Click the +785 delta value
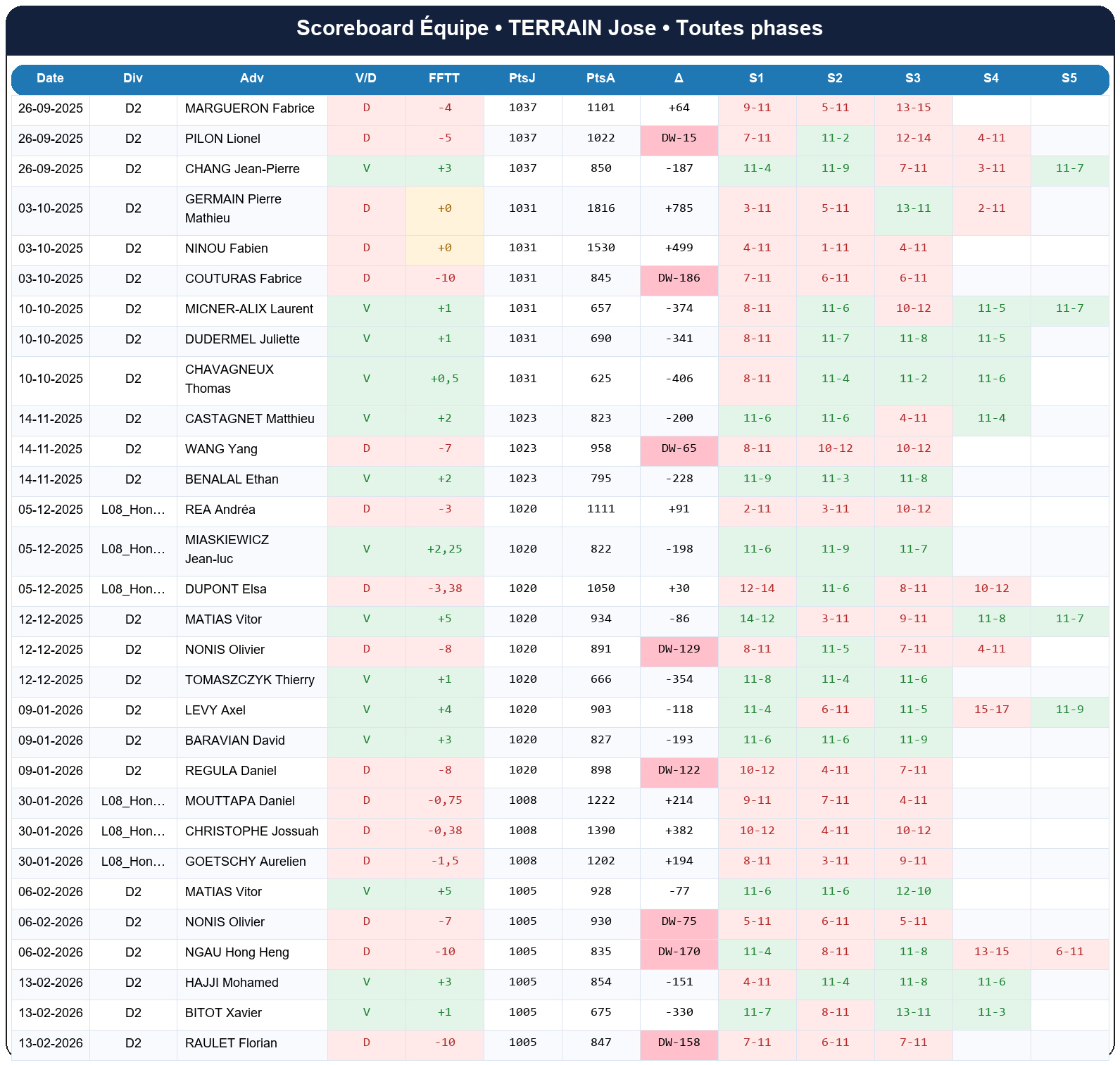Viewport: 1120px width, 1065px height. 679,208
